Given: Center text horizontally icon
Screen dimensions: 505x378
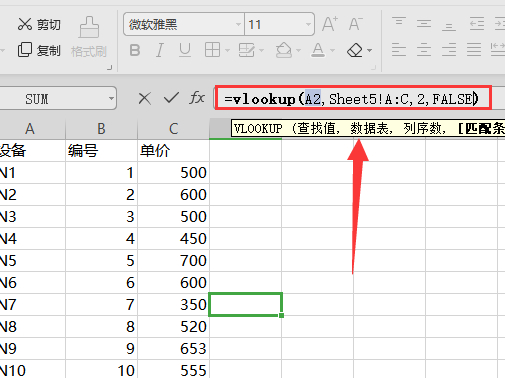Looking at the screenshot, I should click(x=424, y=50).
